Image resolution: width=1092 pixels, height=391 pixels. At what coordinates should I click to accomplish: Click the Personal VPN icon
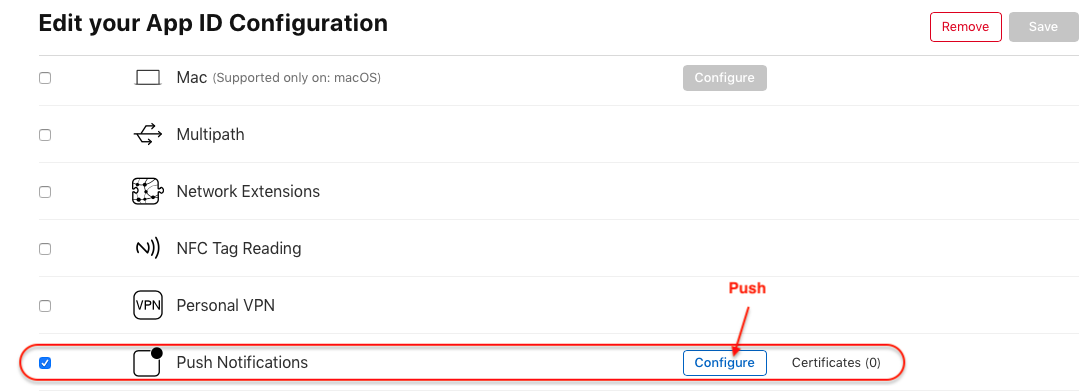pos(147,305)
